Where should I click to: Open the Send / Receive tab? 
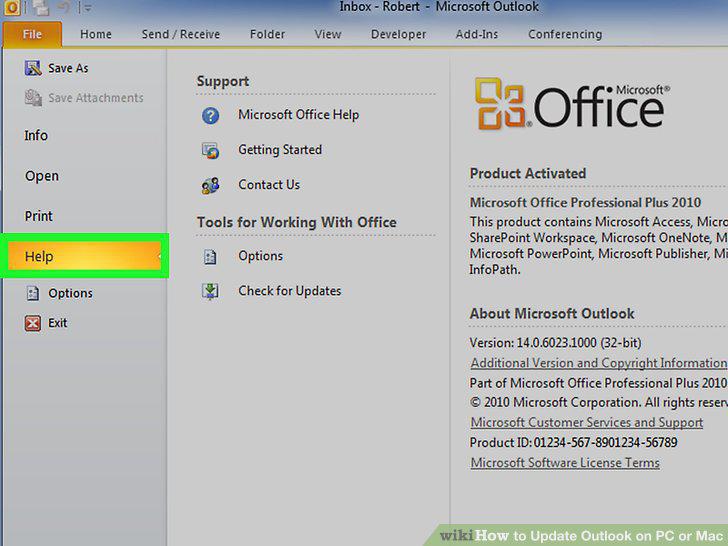(x=181, y=34)
